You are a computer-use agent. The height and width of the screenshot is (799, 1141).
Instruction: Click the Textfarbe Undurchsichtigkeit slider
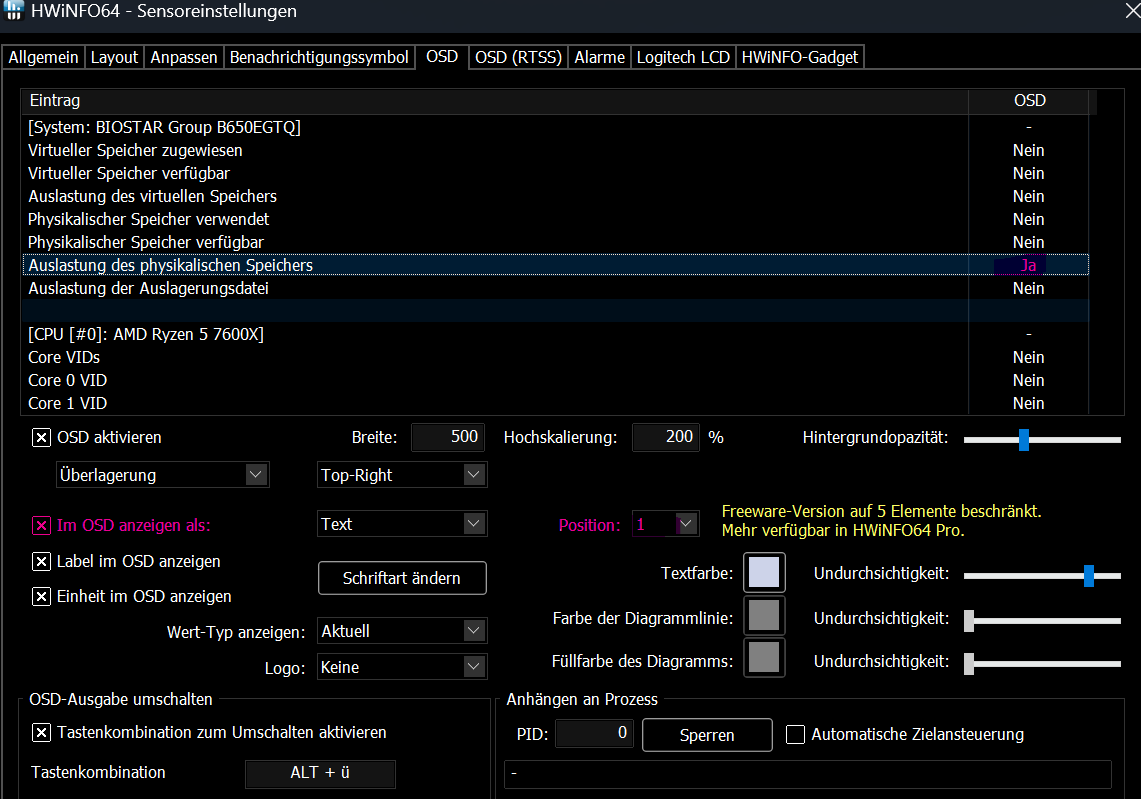click(1042, 576)
